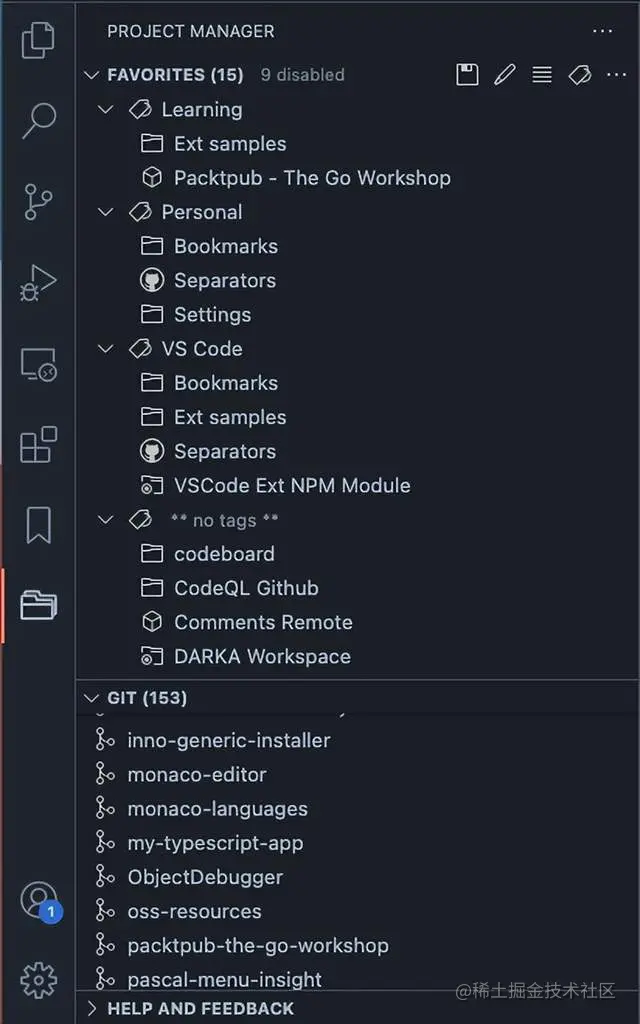Click the Personal tag label
The height and width of the screenshot is (1024, 640).
click(202, 212)
